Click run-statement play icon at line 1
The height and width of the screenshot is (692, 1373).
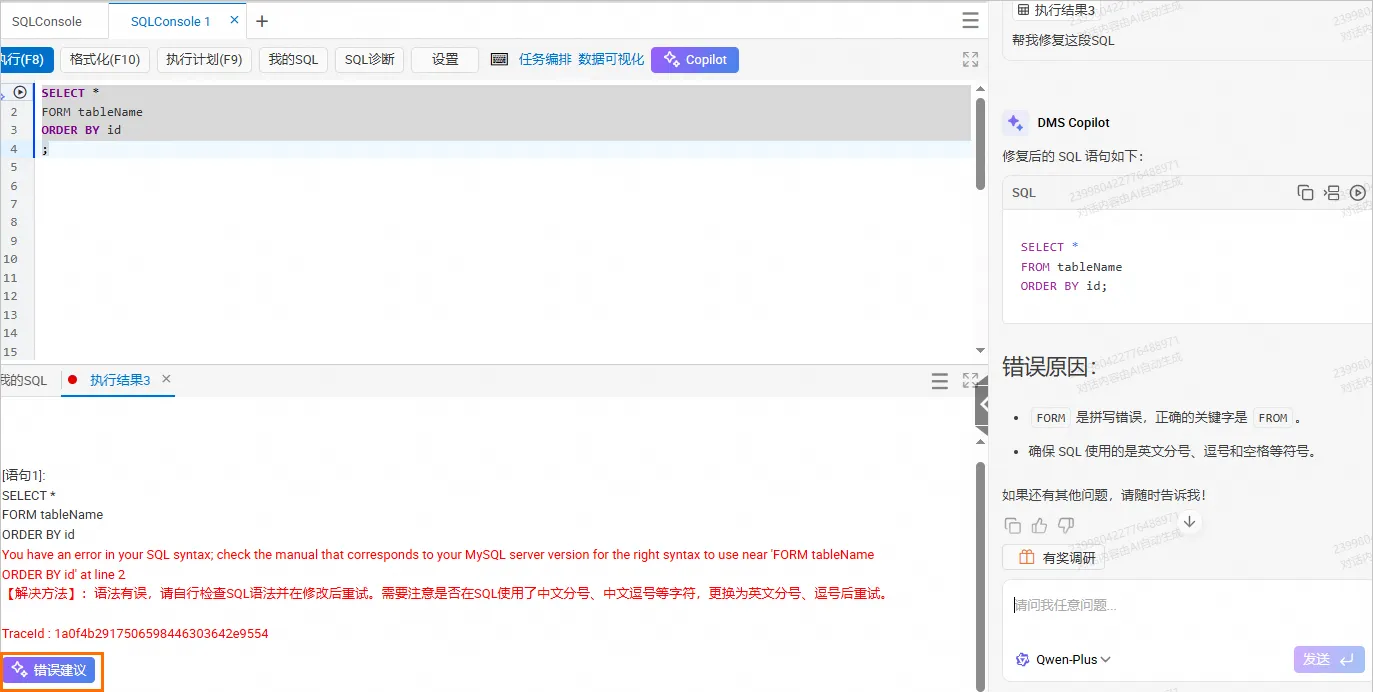pyautogui.click(x=20, y=92)
